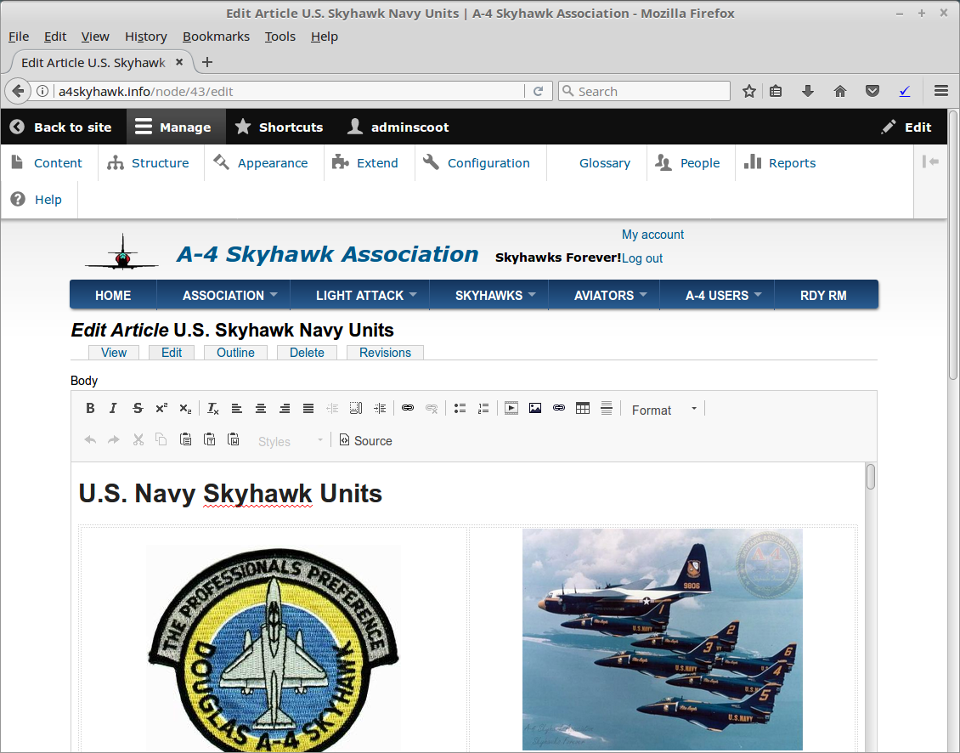Switch to the View tab

click(x=114, y=353)
